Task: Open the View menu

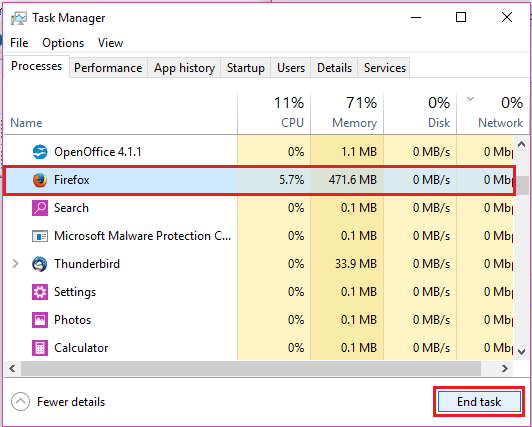Action: (110, 43)
